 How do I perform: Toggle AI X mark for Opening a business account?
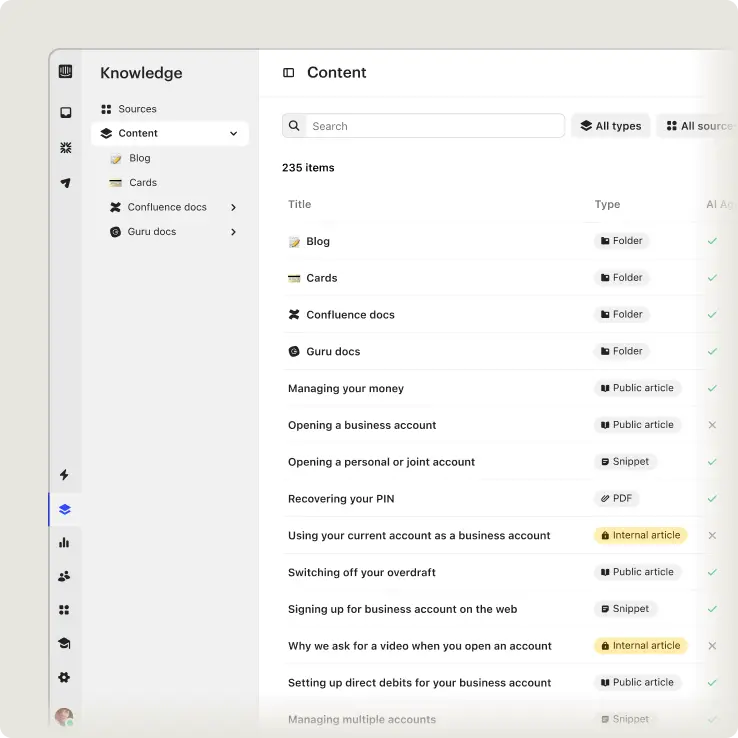click(712, 425)
